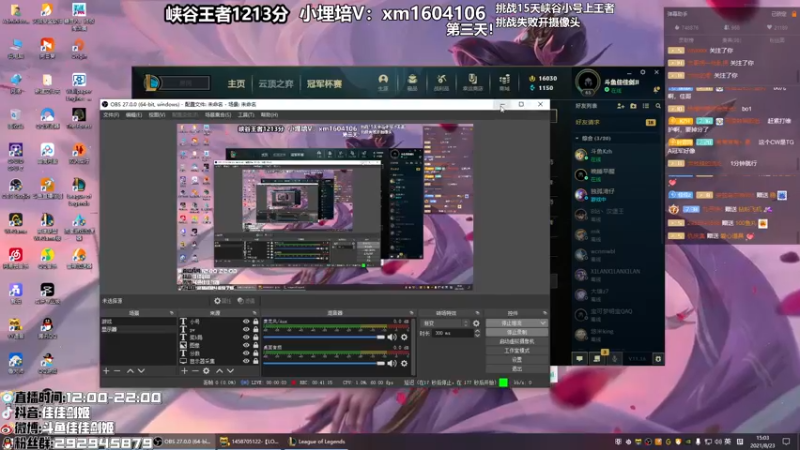Open 工具(T) menu in OBS
The image size is (800, 450).
coord(246,115)
